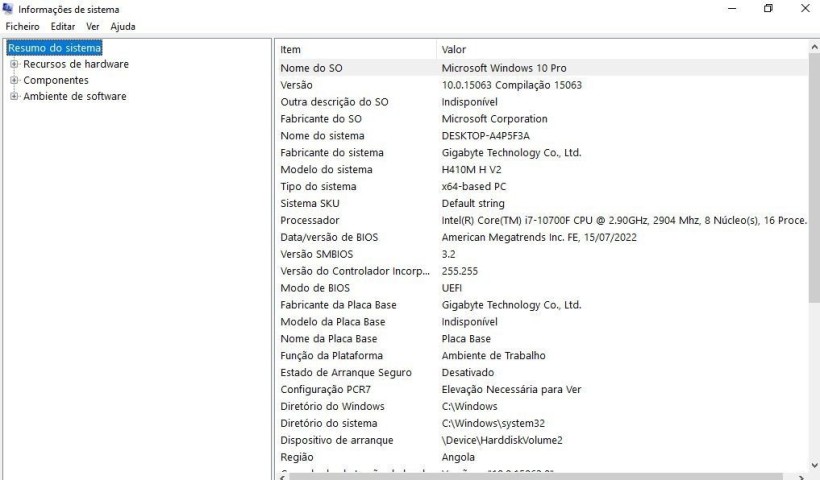Select value Desativado

click(x=468, y=372)
